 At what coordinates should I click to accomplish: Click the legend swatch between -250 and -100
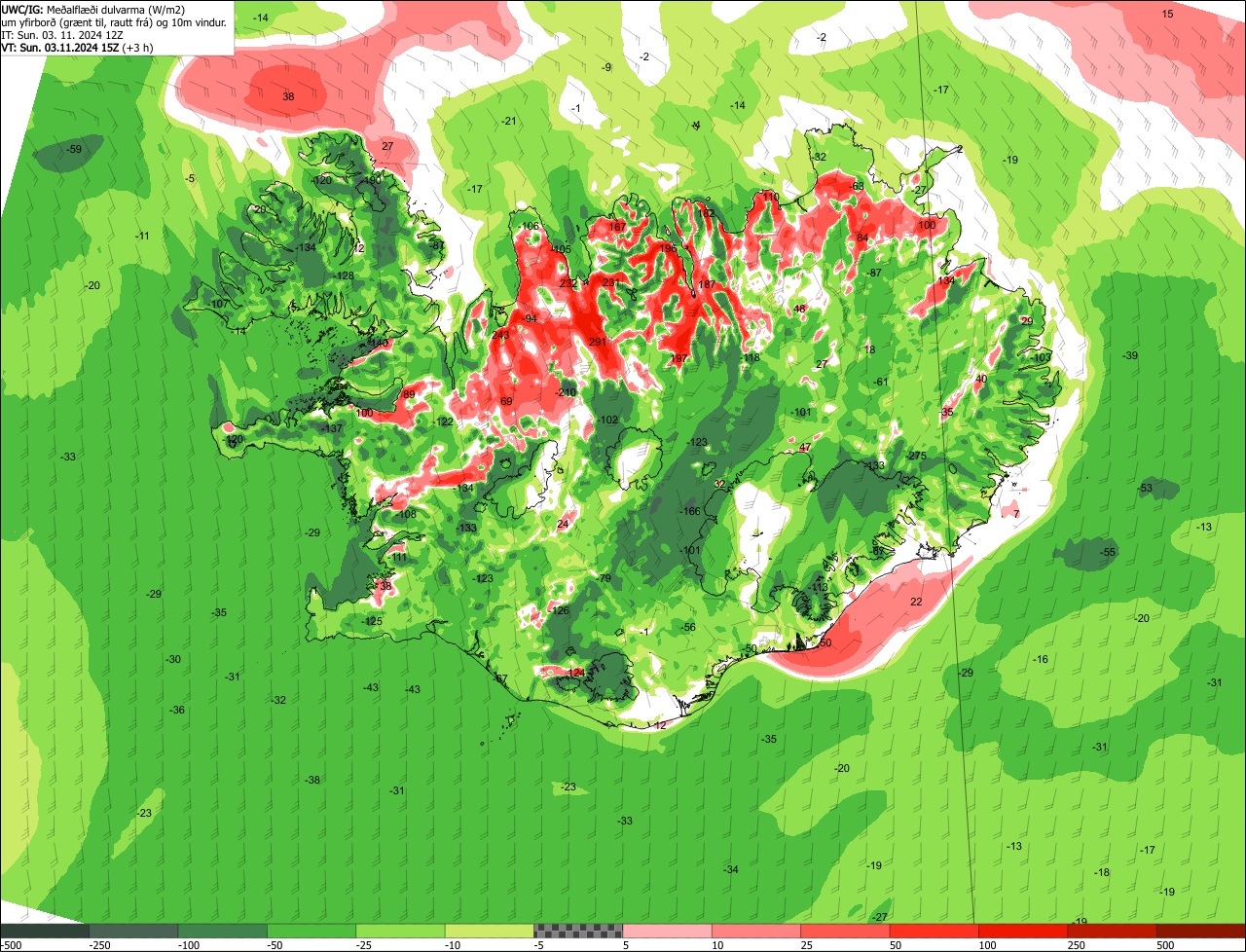(134, 931)
